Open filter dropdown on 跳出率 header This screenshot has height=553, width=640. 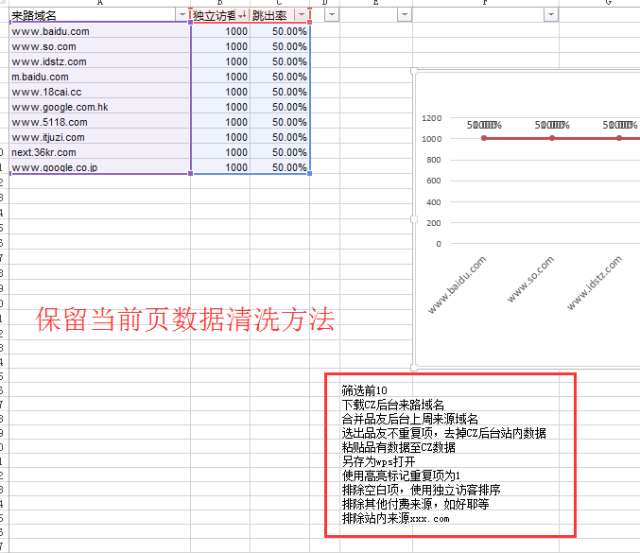pos(302,15)
